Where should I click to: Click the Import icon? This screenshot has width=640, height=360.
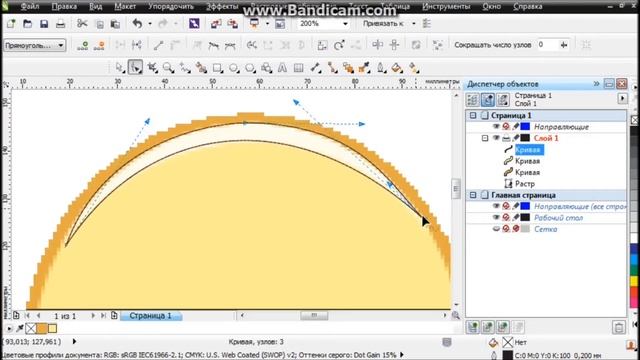[216, 24]
